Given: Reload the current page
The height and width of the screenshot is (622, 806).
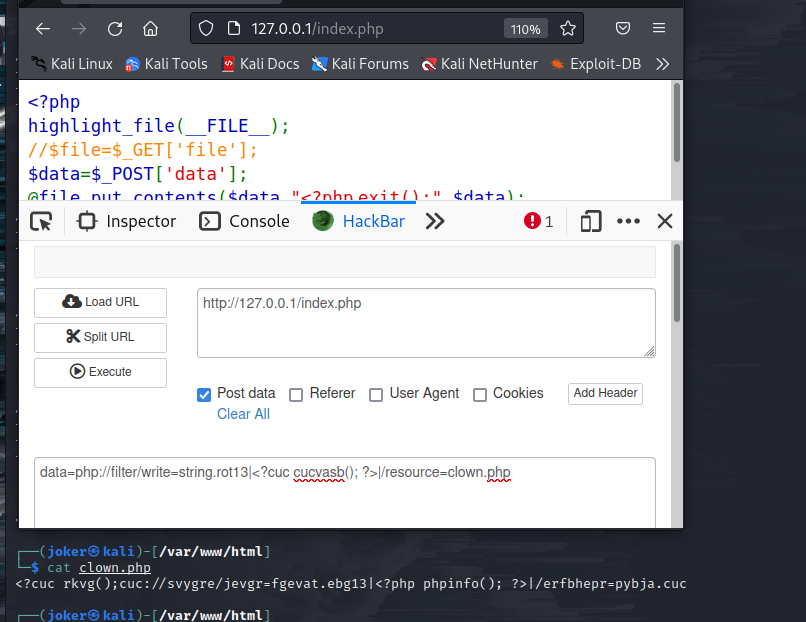Looking at the screenshot, I should [x=115, y=29].
